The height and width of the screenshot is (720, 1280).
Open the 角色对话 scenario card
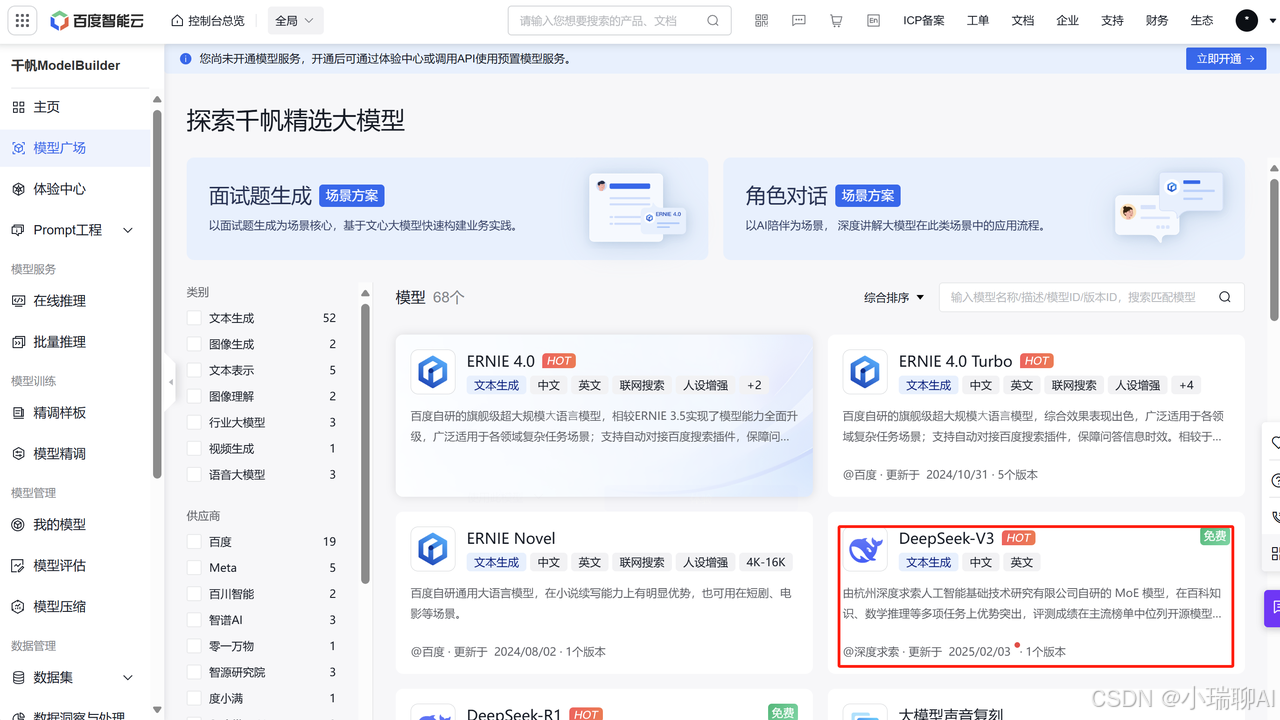[x=984, y=209]
